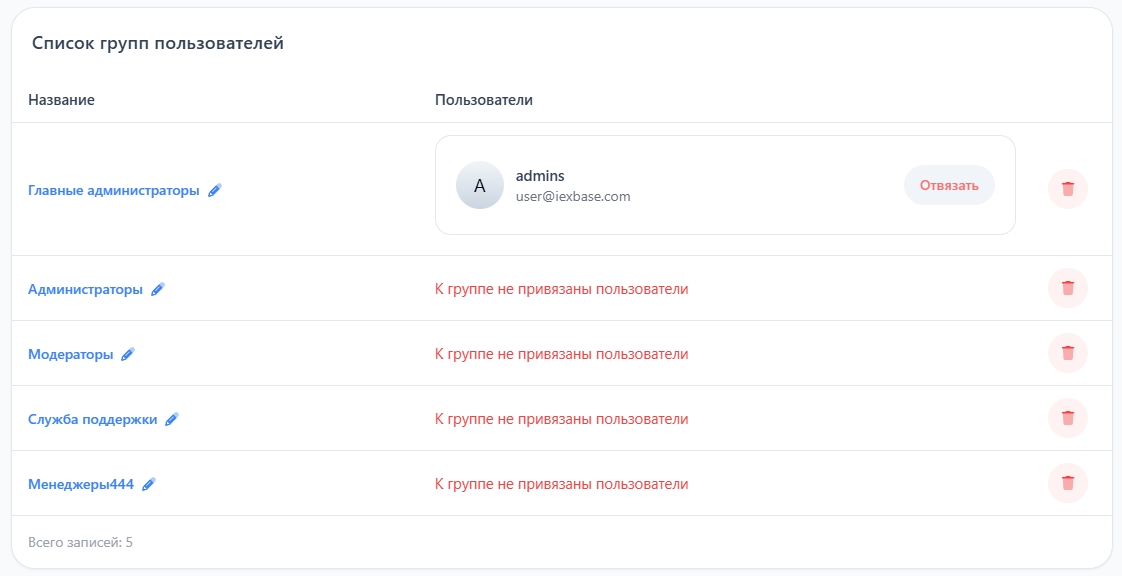Screen dimensions: 1122x576
Task: Open the Главные администраторы group link
Action: point(114,190)
